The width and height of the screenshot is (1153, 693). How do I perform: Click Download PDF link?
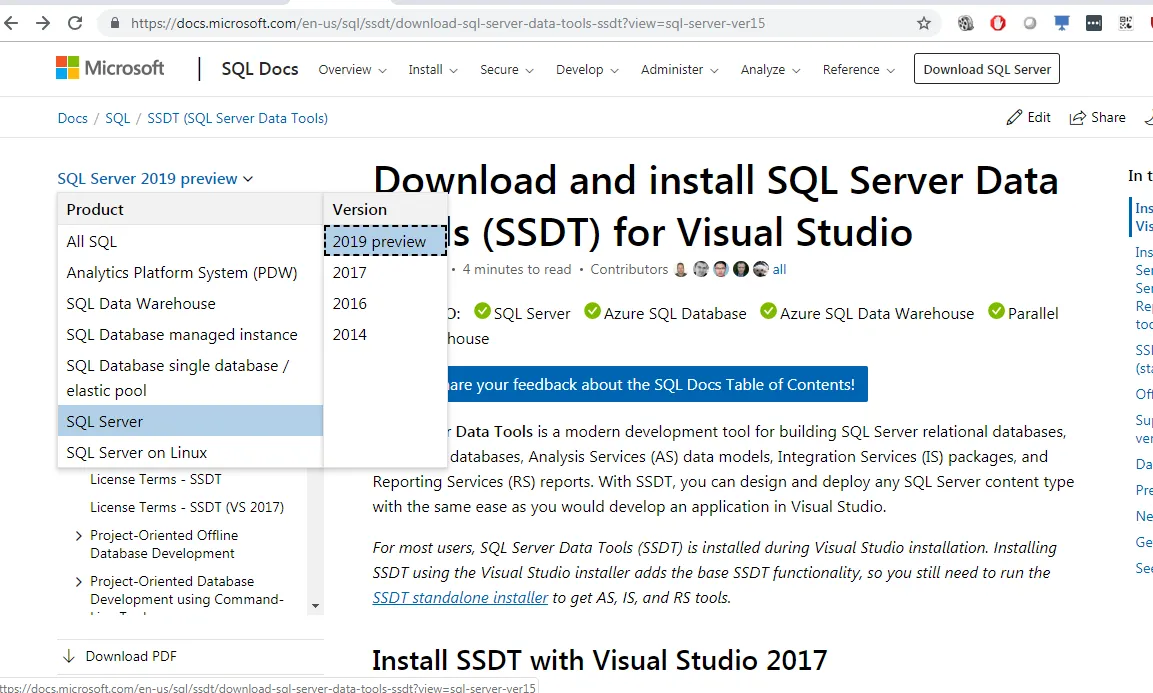[131, 656]
